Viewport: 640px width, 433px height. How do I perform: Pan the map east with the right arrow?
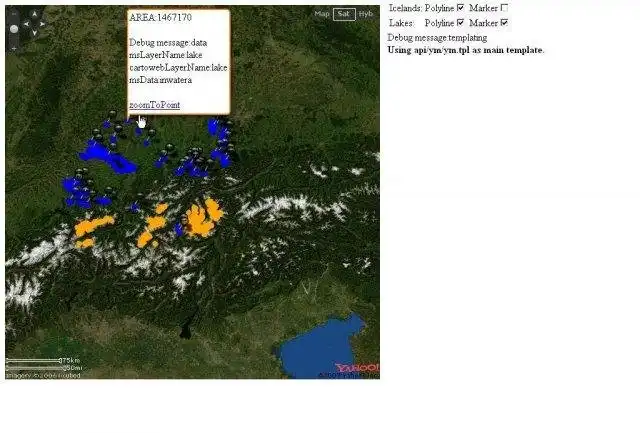coord(42,24)
